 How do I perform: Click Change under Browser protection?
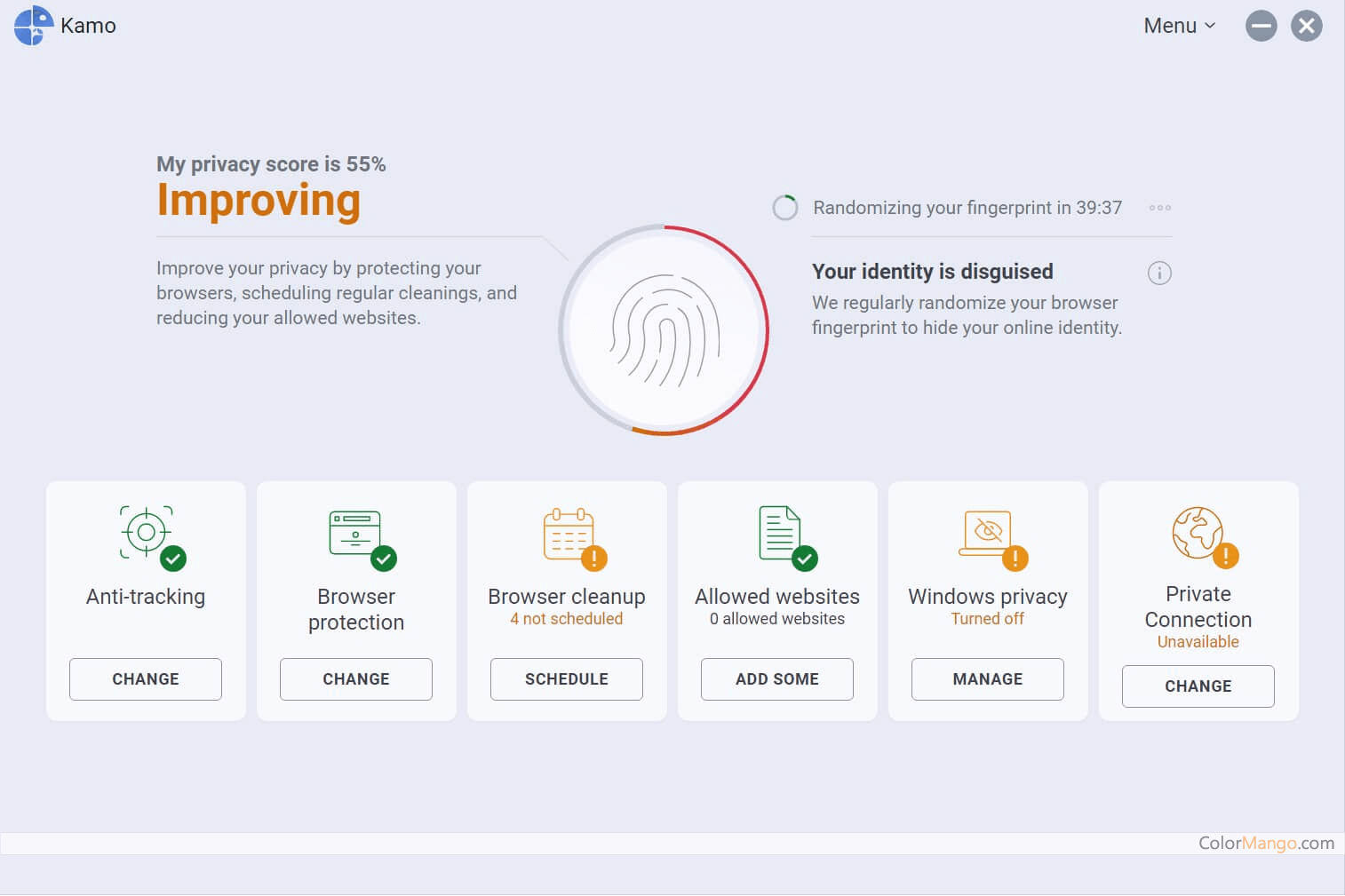pyautogui.click(x=356, y=679)
